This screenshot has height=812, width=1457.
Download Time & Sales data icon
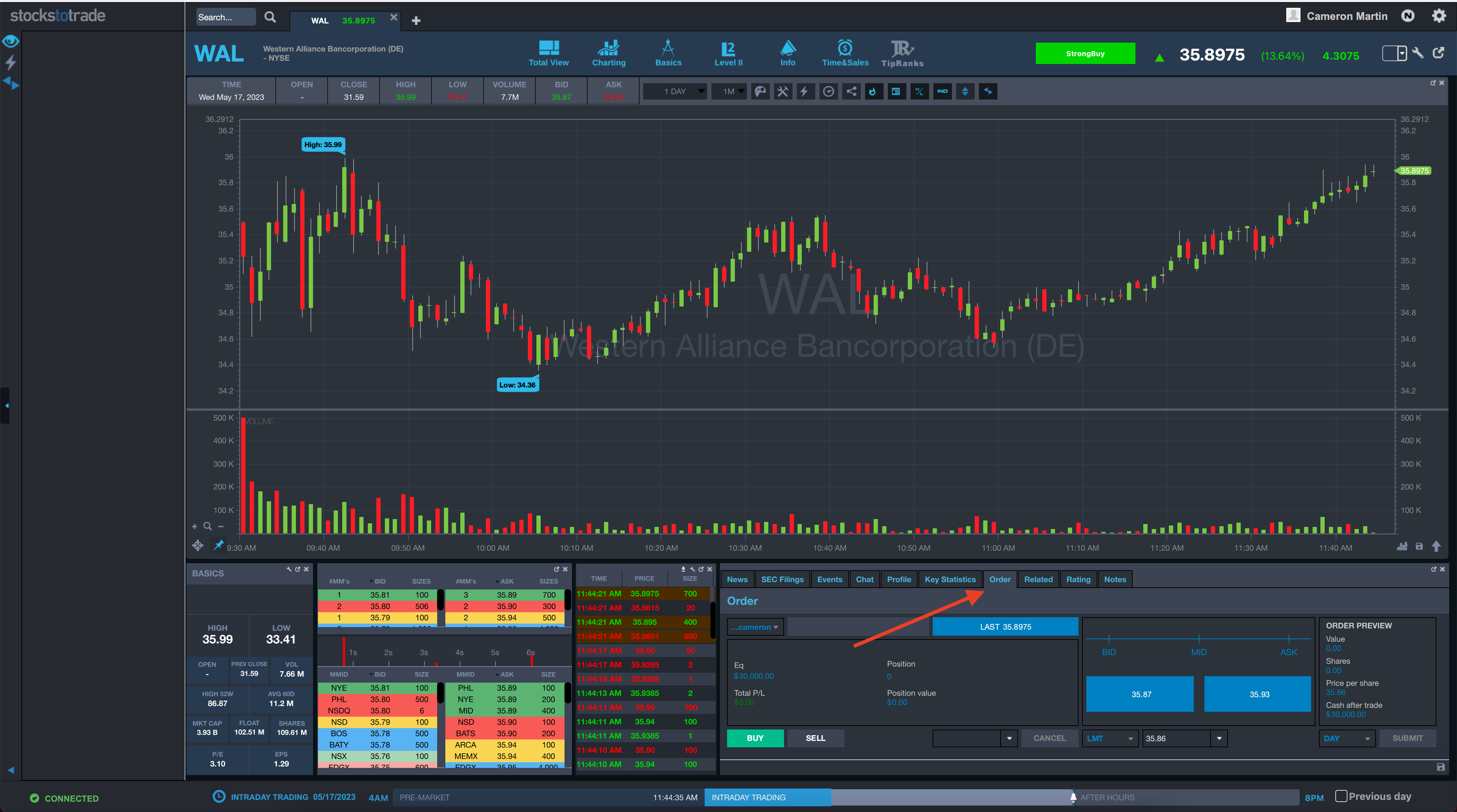pyautogui.click(x=683, y=570)
